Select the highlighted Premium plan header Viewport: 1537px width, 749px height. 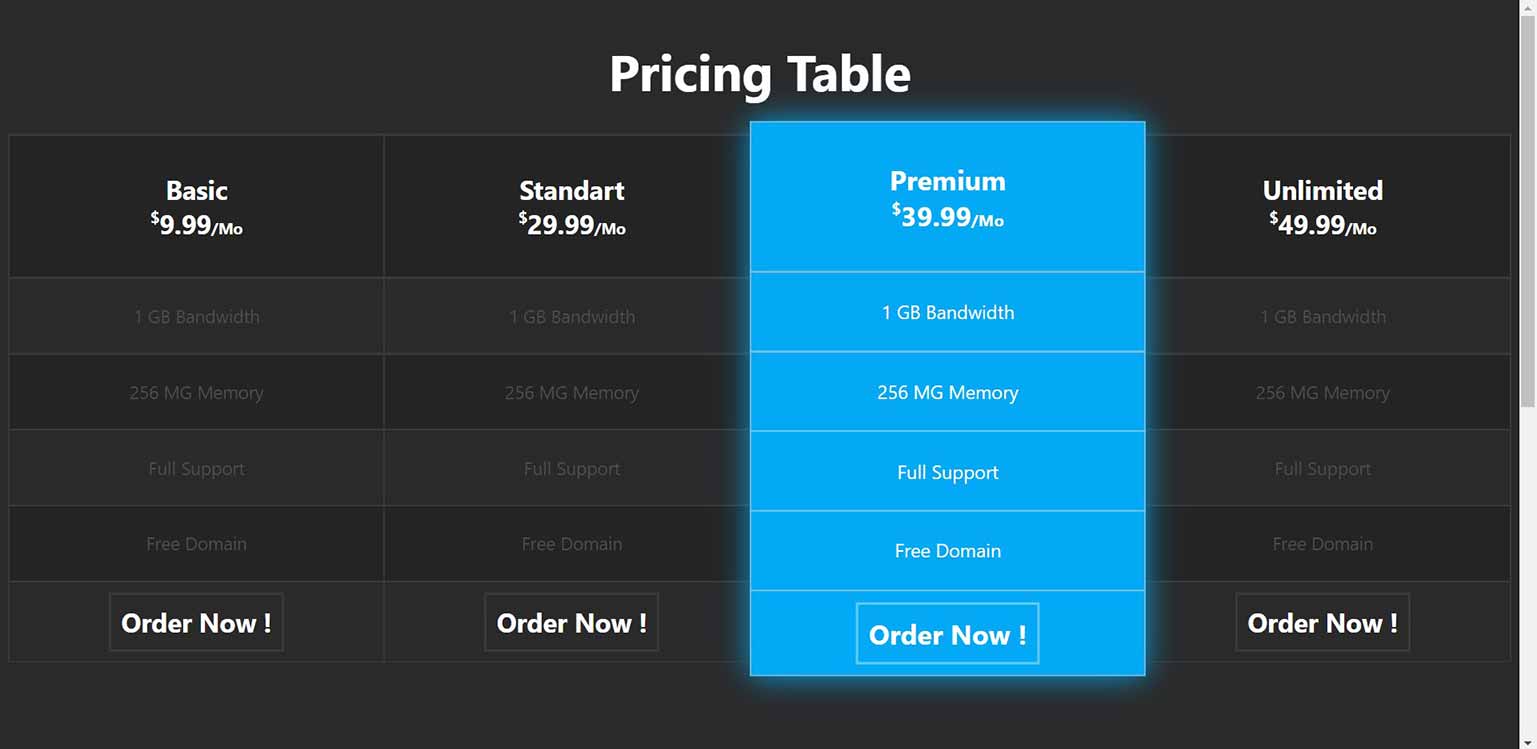[947, 197]
